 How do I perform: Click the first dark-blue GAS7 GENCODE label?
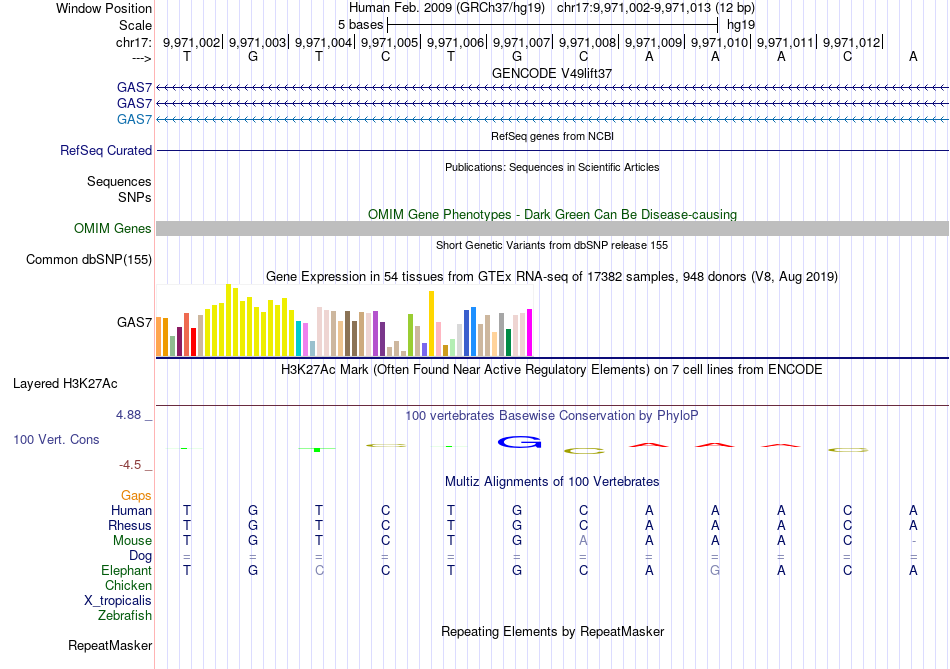tap(135, 88)
